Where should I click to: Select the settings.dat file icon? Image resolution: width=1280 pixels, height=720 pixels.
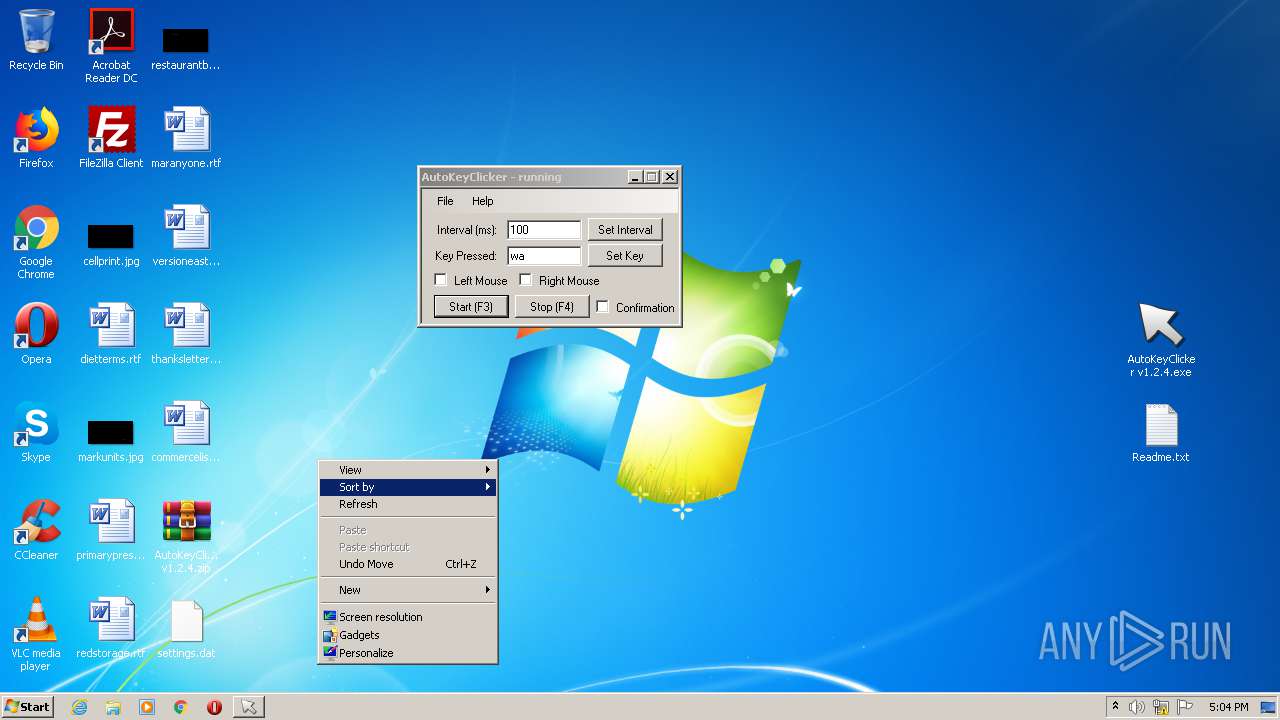coord(186,628)
